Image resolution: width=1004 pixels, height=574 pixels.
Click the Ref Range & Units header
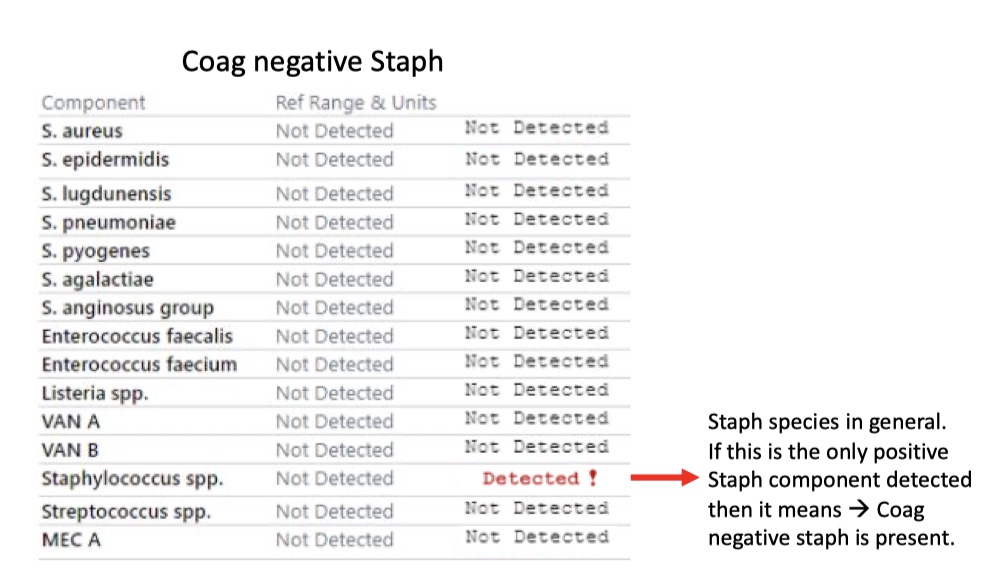click(x=356, y=102)
